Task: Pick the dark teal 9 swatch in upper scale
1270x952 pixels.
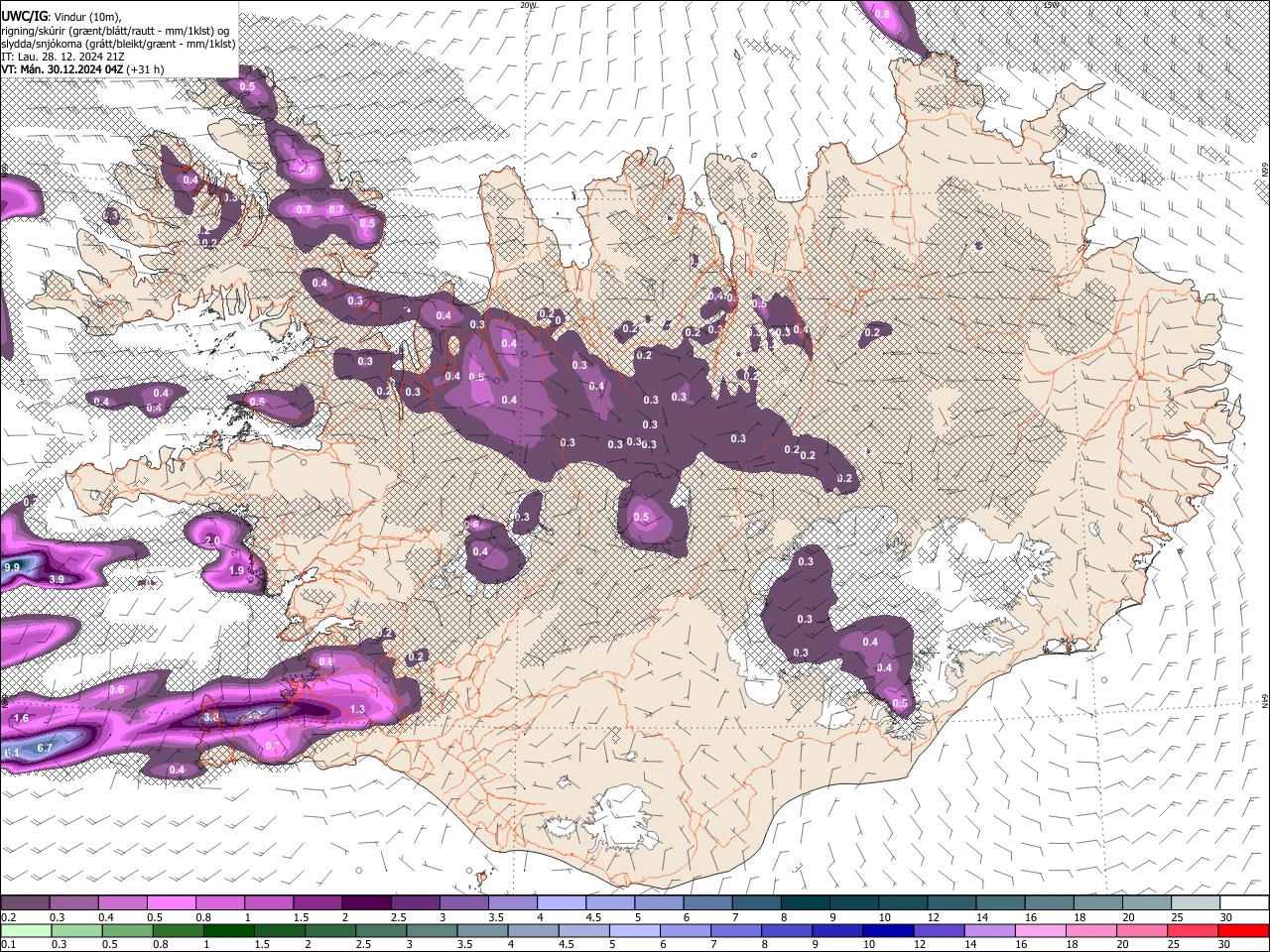Action: 854,903
